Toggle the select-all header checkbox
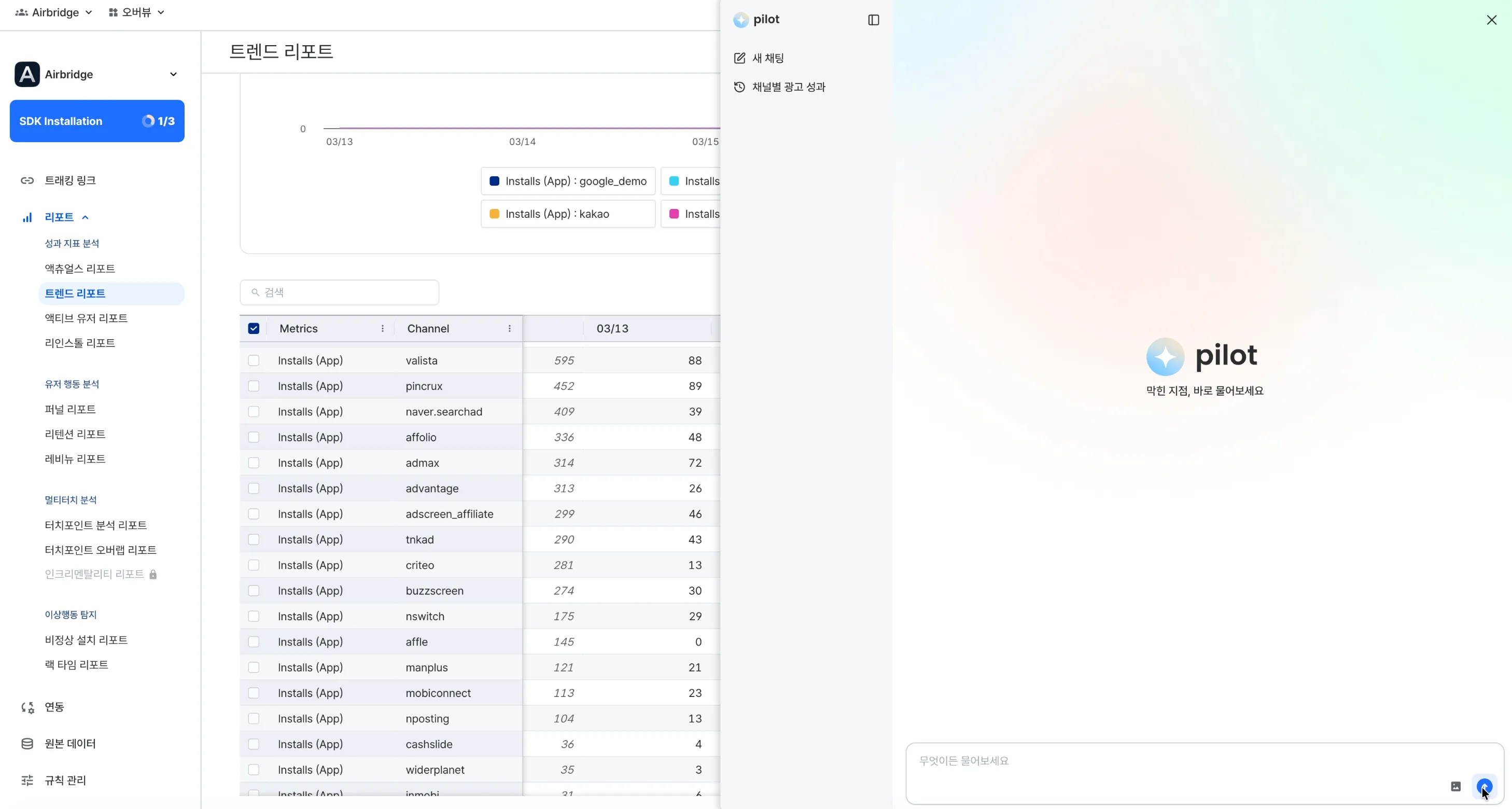Viewport: 1512px width, 809px height. tap(254, 329)
